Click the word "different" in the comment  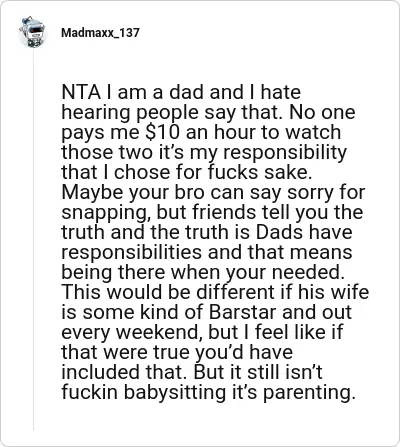pyautogui.click(x=235, y=292)
